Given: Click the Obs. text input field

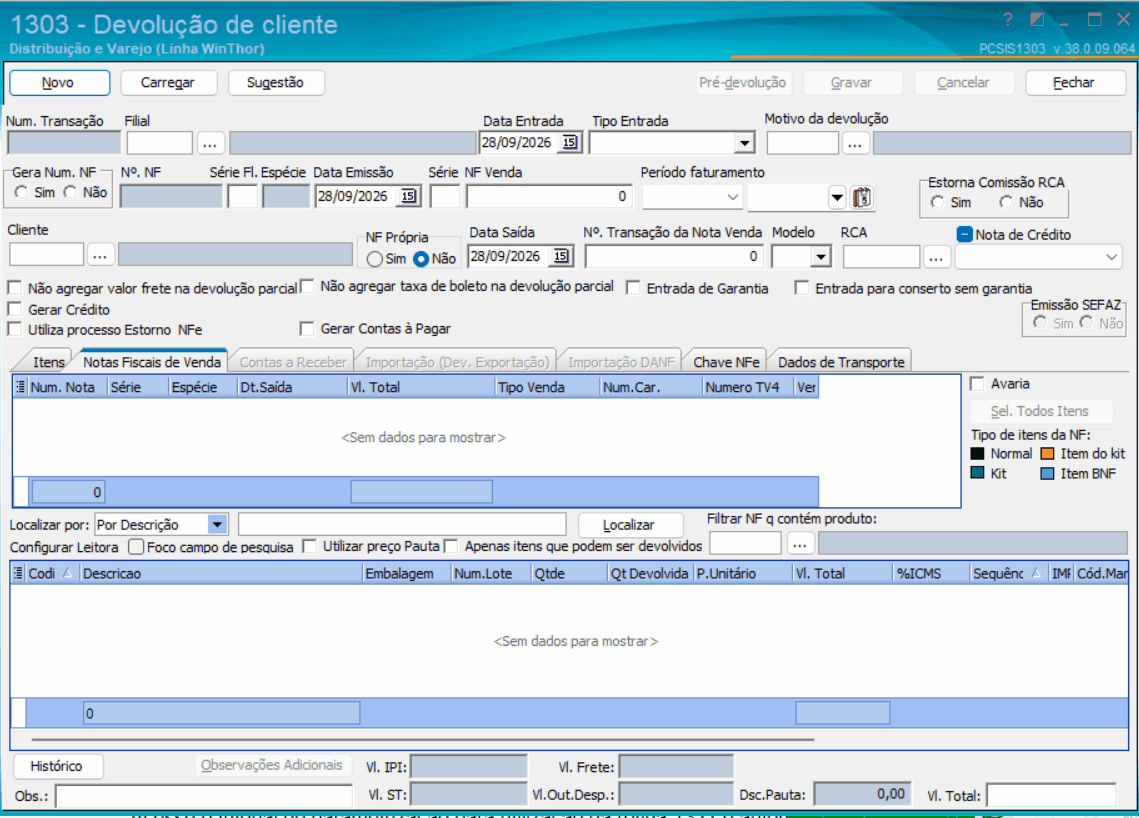Looking at the screenshot, I should click(x=203, y=796).
